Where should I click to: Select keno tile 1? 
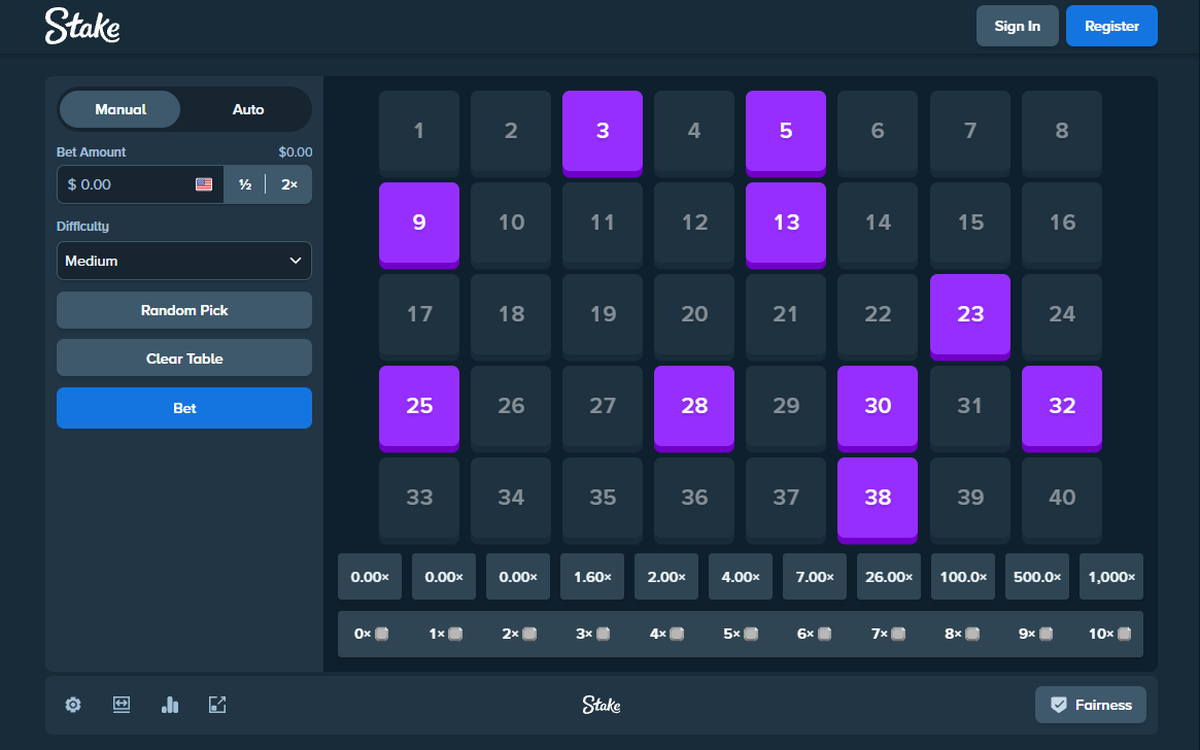[x=419, y=133]
